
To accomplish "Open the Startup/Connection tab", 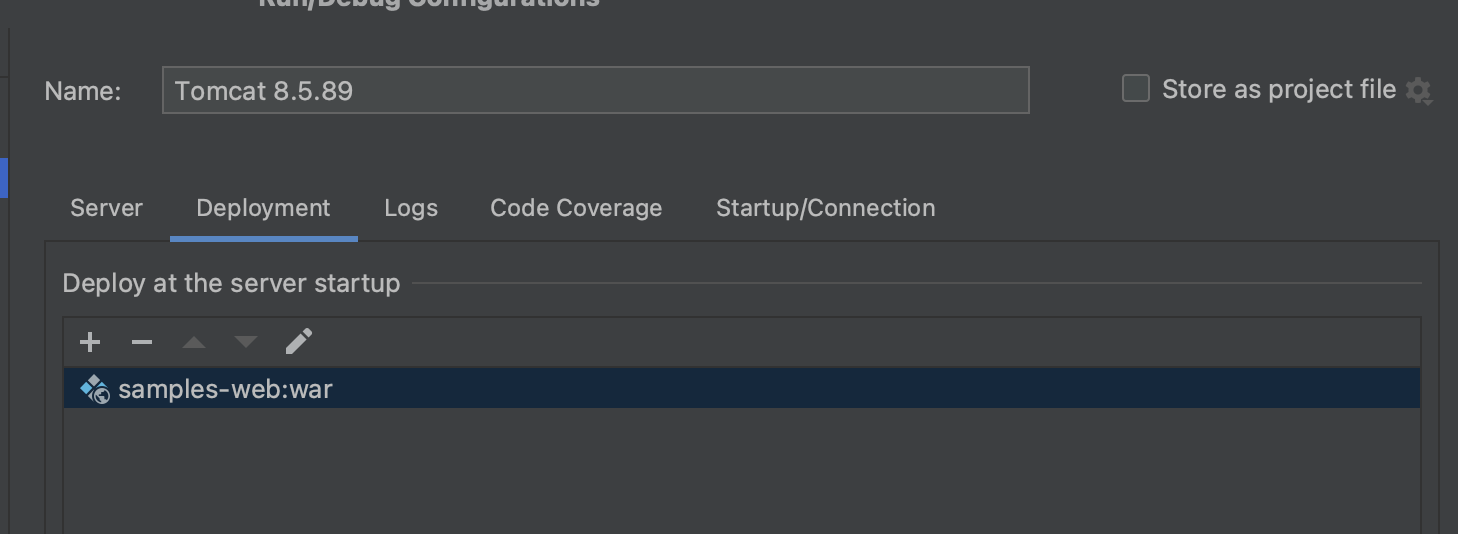I will click(x=826, y=208).
